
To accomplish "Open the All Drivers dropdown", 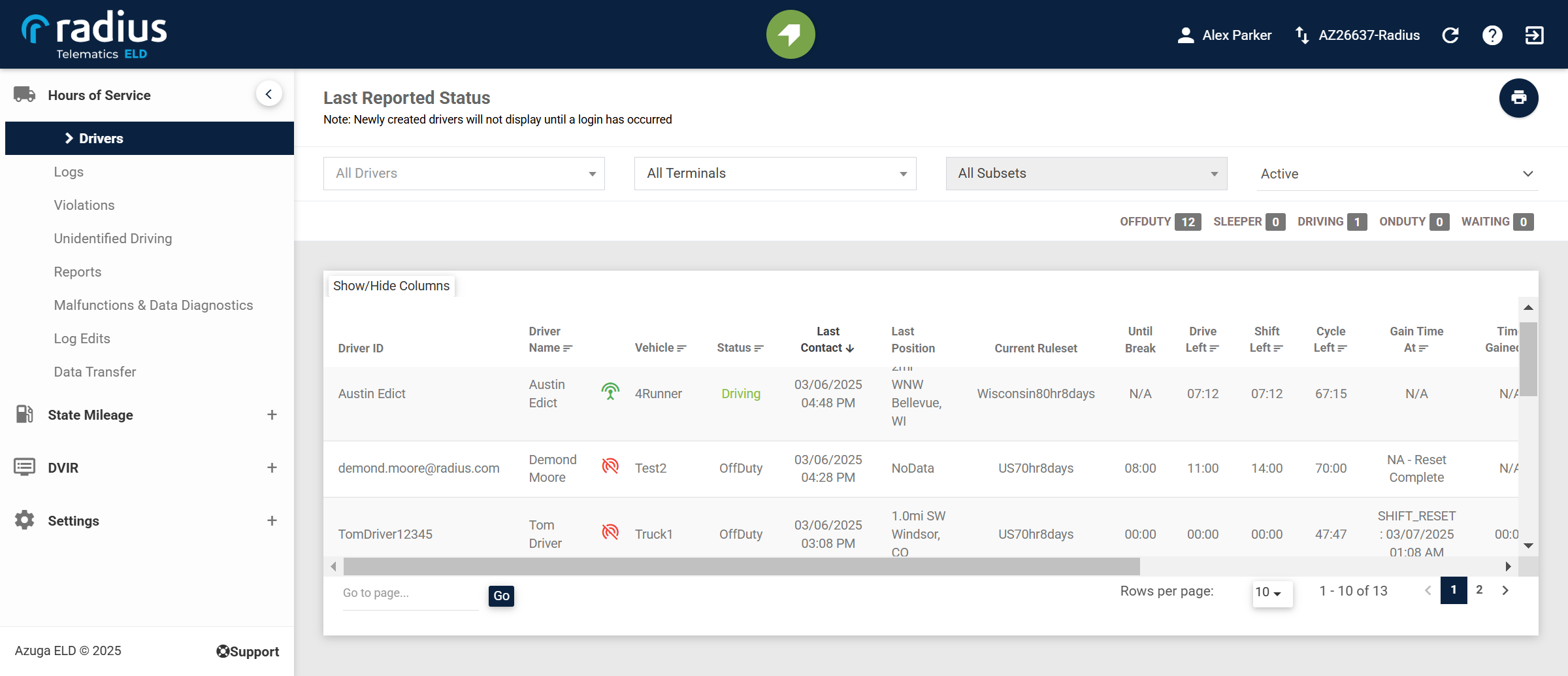I will tap(464, 173).
